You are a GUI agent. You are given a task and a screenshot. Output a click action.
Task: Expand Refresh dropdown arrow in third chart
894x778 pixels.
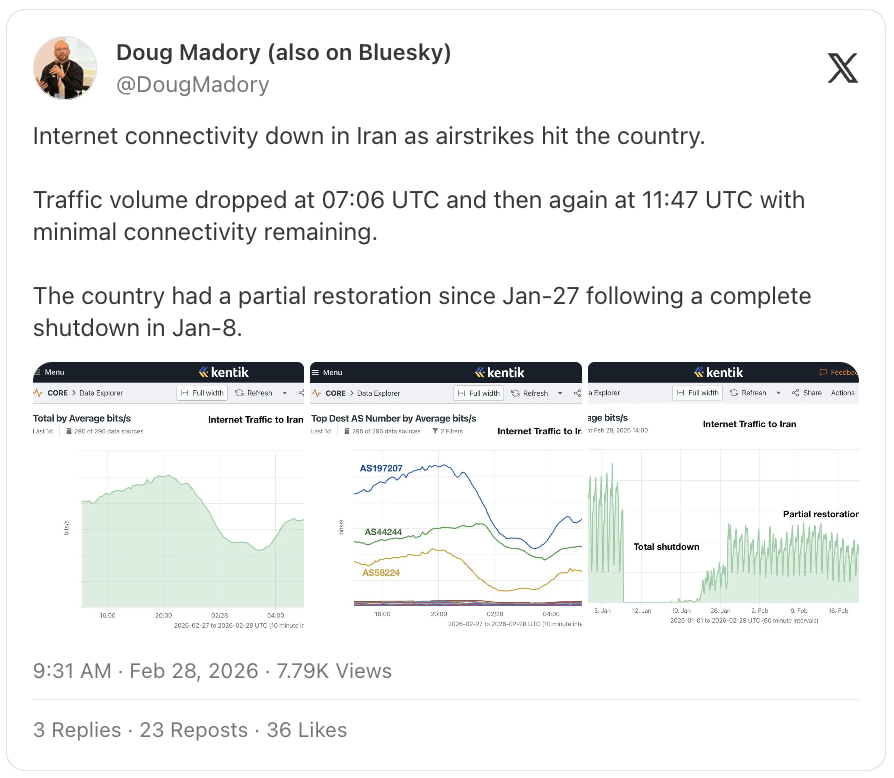click(778, 393)
